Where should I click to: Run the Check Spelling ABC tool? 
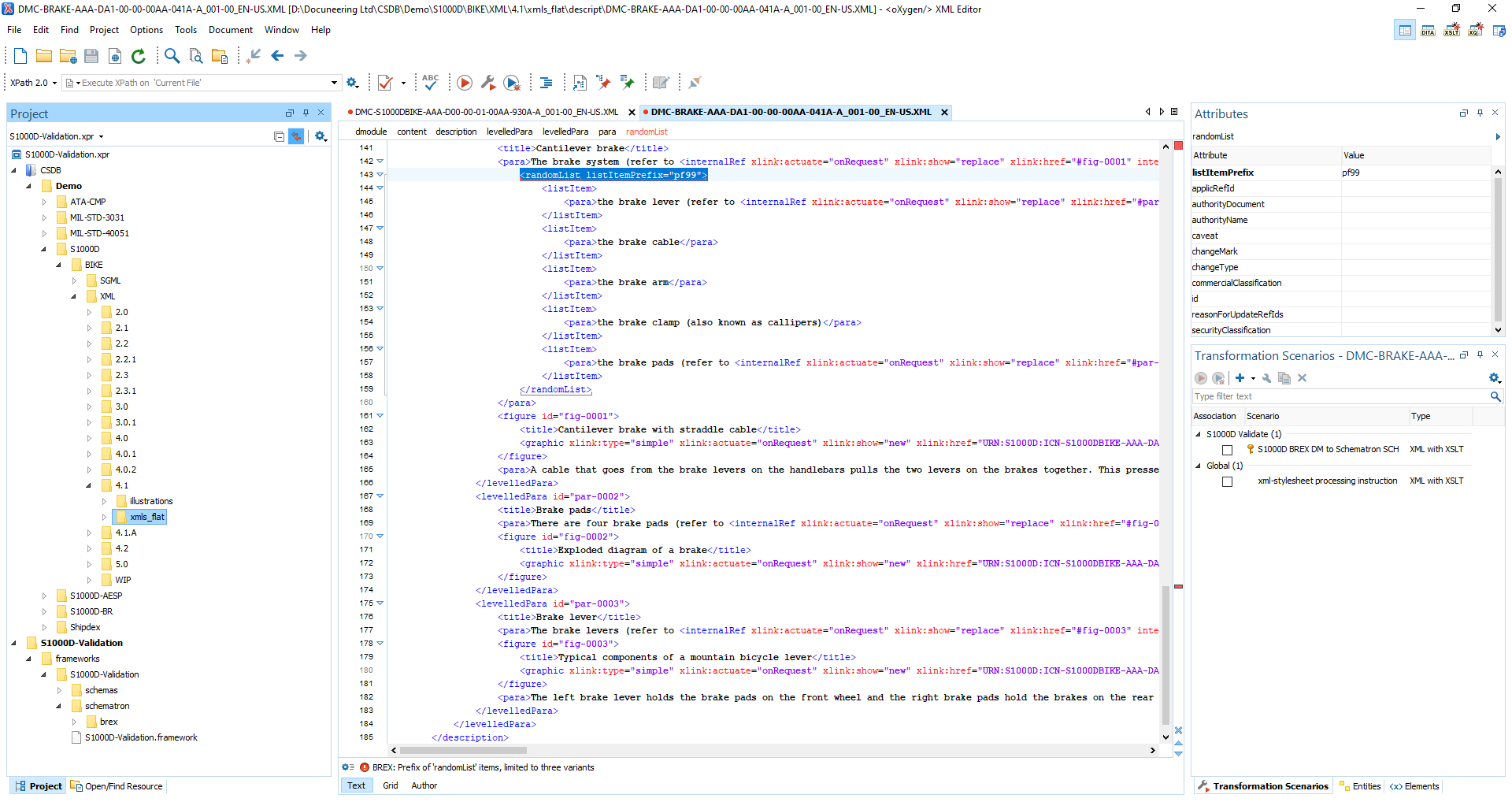tap(430, 82)
